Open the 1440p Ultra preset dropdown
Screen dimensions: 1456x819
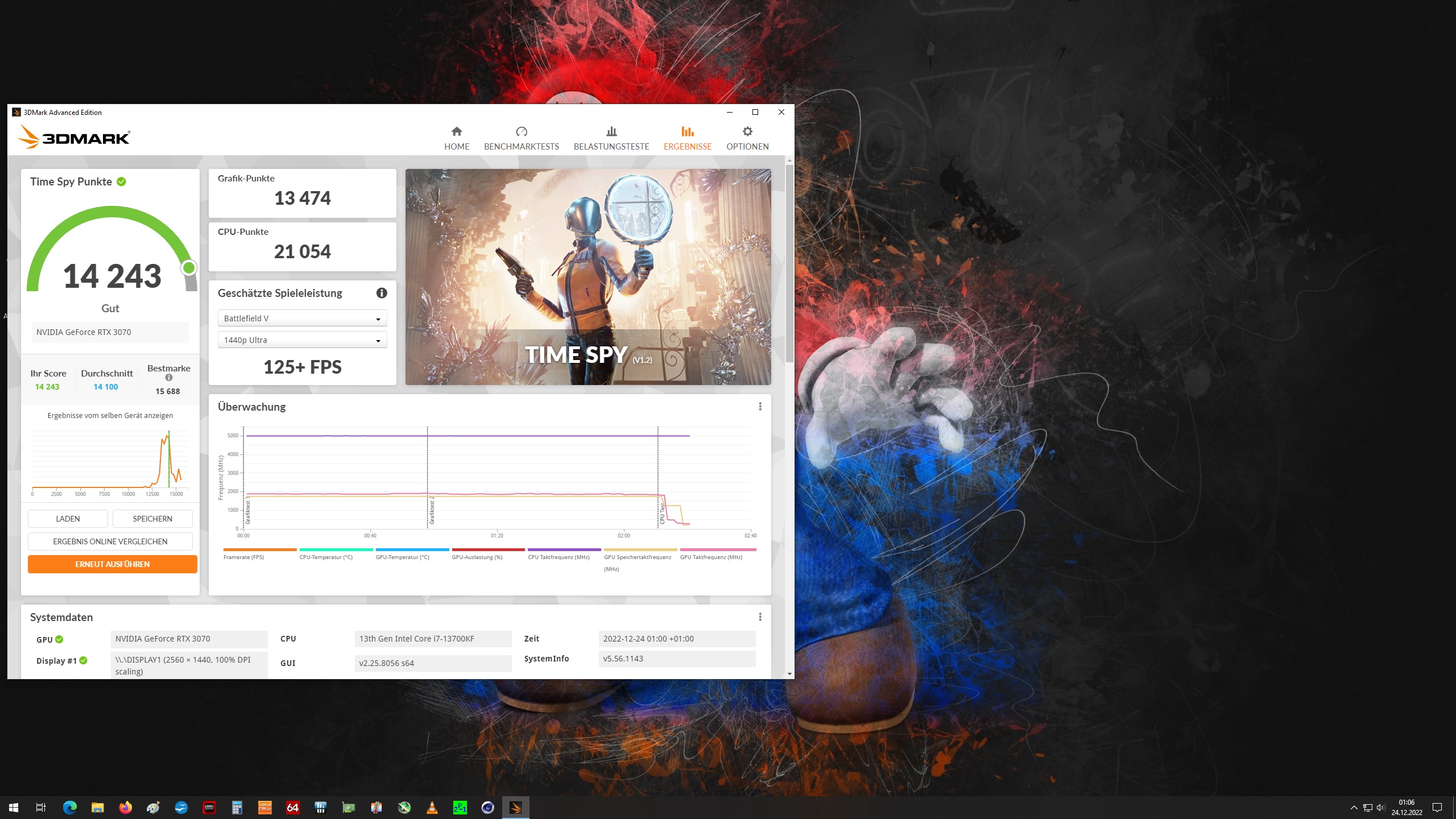click(x=302, y=340)
